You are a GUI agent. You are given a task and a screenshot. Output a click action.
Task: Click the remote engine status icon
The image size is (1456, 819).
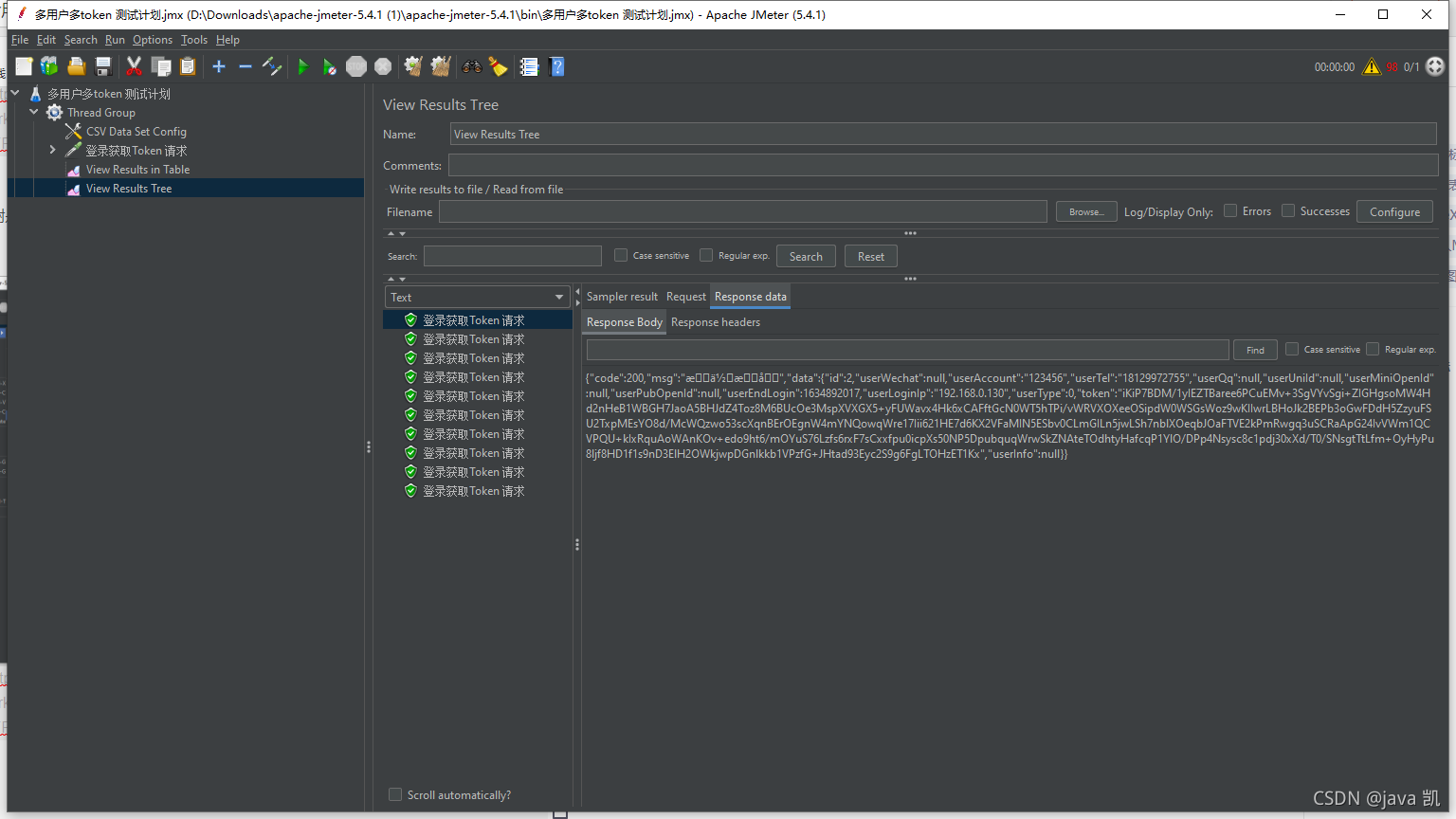click(x=1435, y=66)
